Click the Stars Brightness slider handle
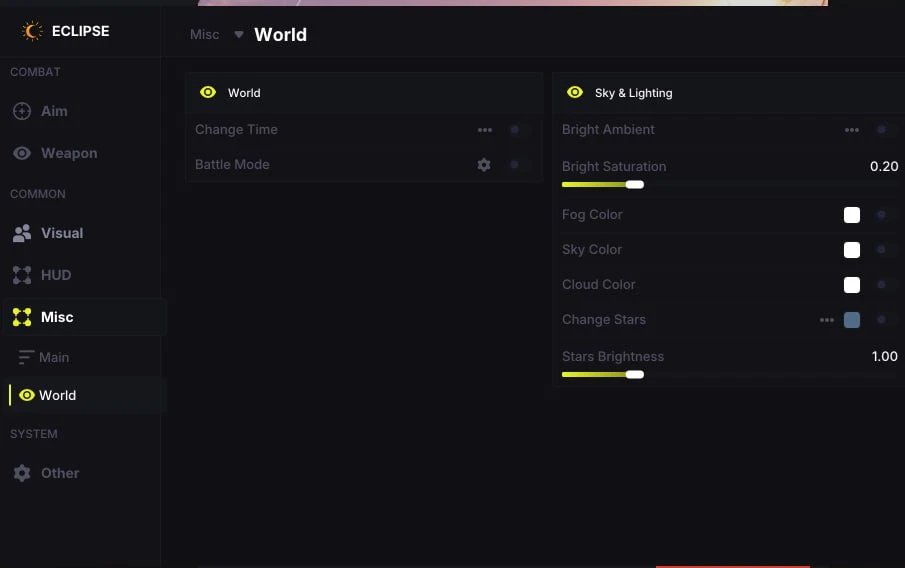This screenshot has width=905, height=568. pos(634,375)
